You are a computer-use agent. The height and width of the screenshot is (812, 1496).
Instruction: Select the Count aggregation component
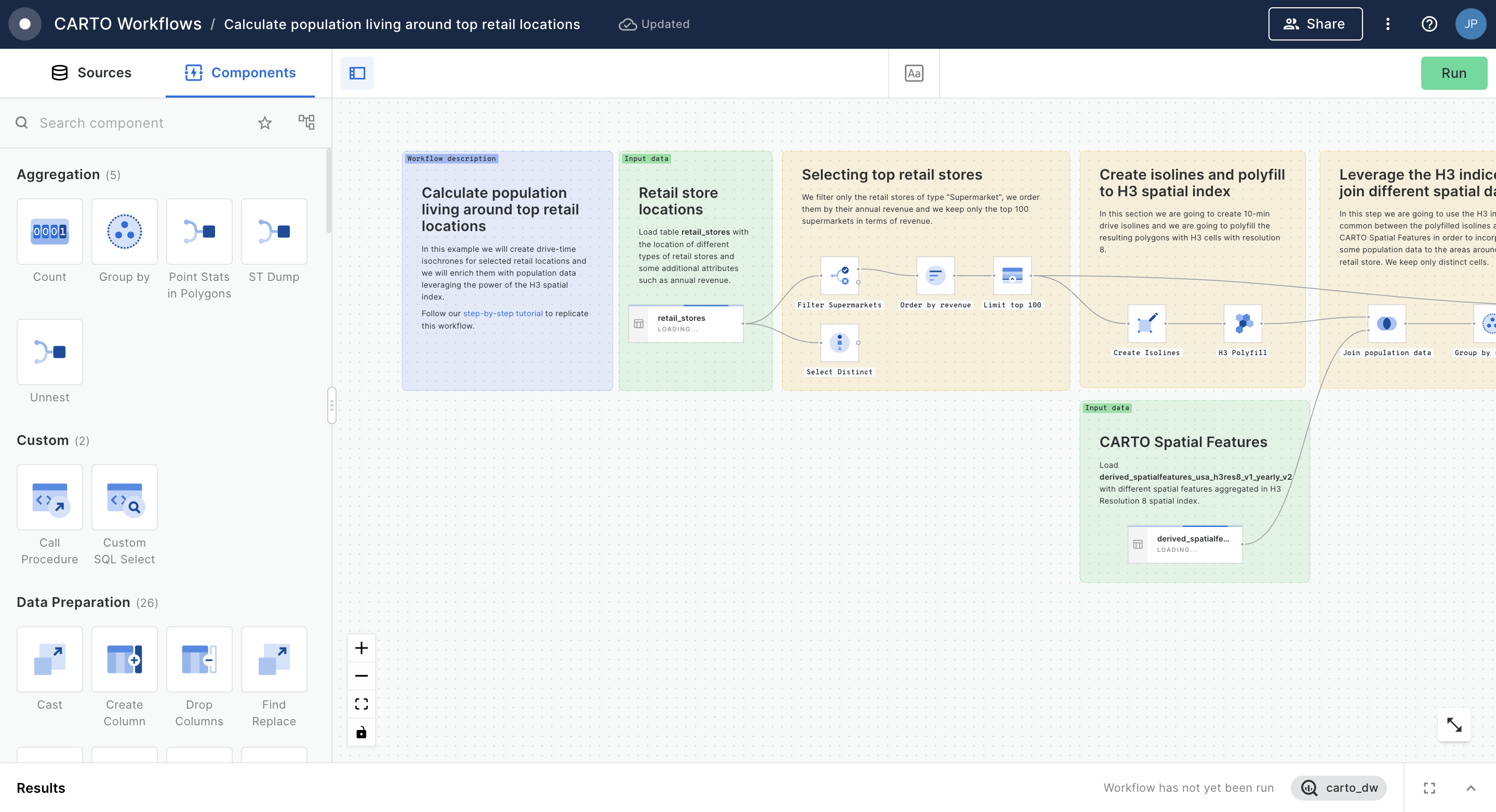pyautogui.click(x=49, y=232)
